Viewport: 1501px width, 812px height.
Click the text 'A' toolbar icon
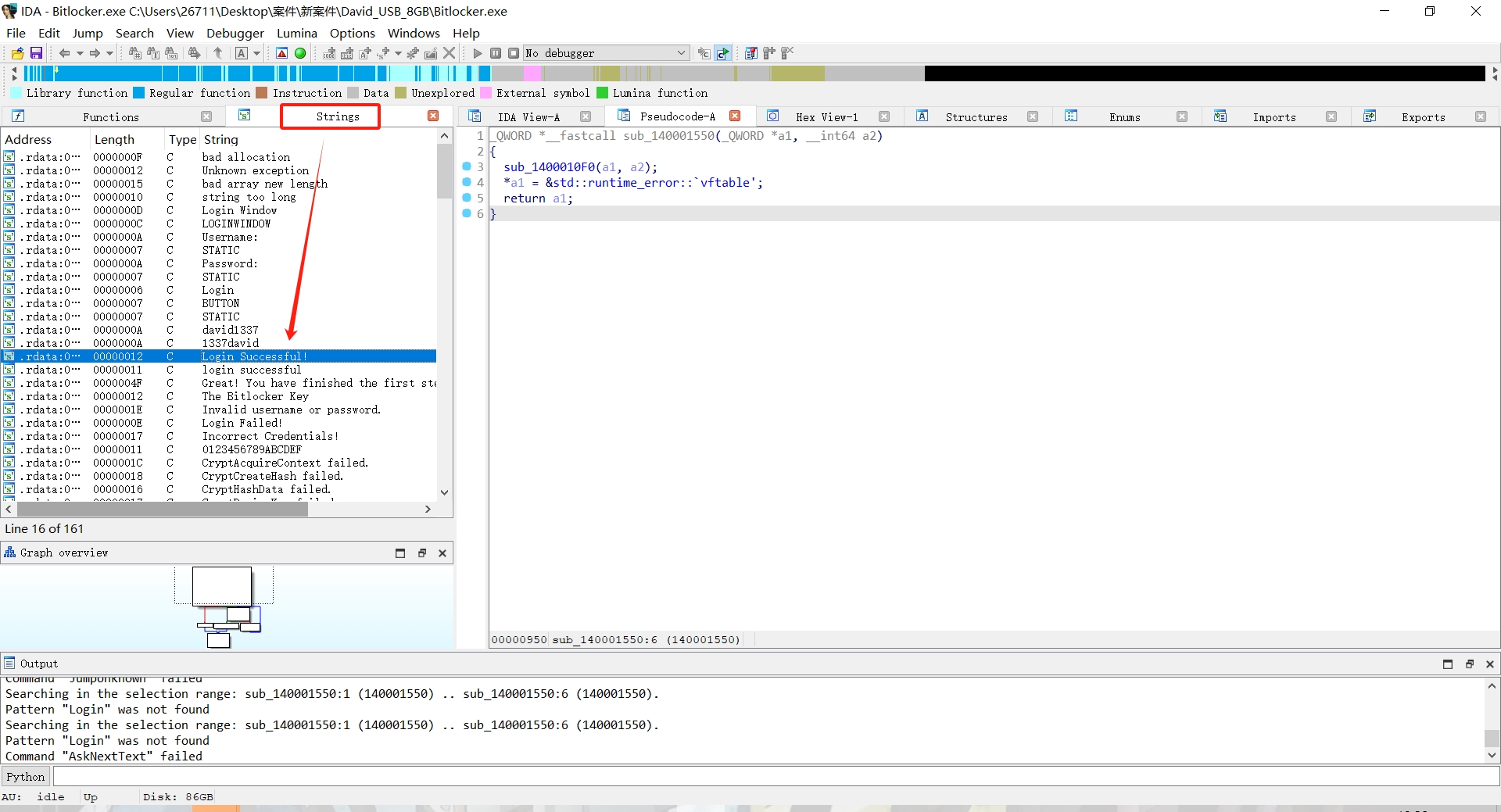(x=242, y=53)
